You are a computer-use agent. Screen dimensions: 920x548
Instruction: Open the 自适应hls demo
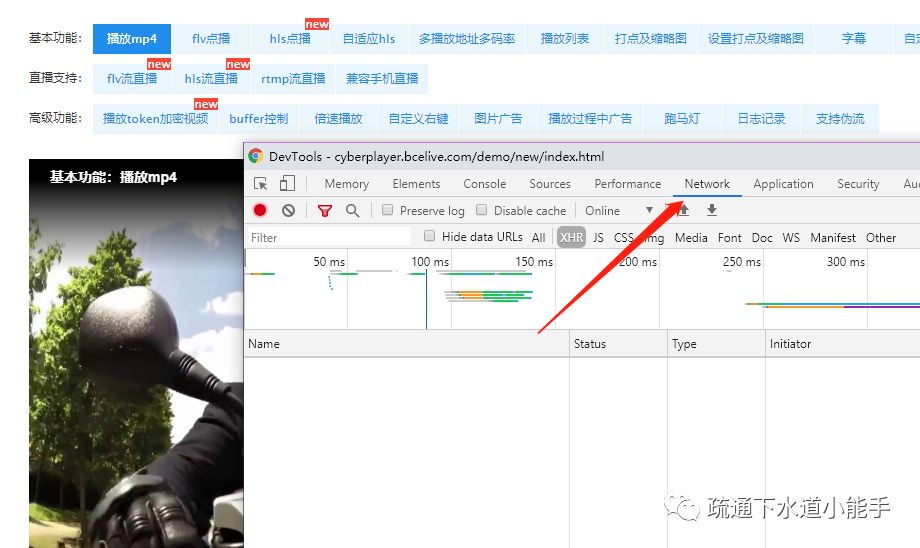(368, 39)
